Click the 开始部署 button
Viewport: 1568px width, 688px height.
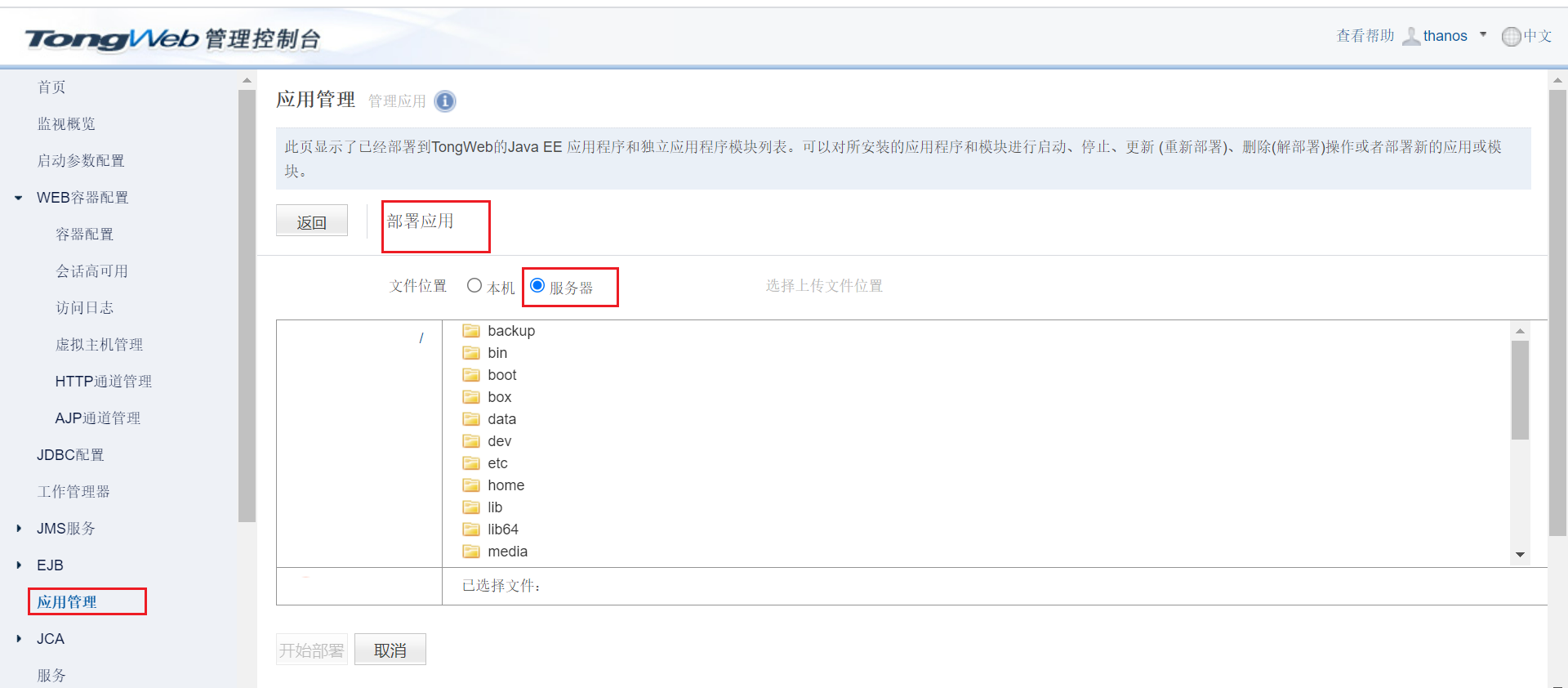pos(312,650)
